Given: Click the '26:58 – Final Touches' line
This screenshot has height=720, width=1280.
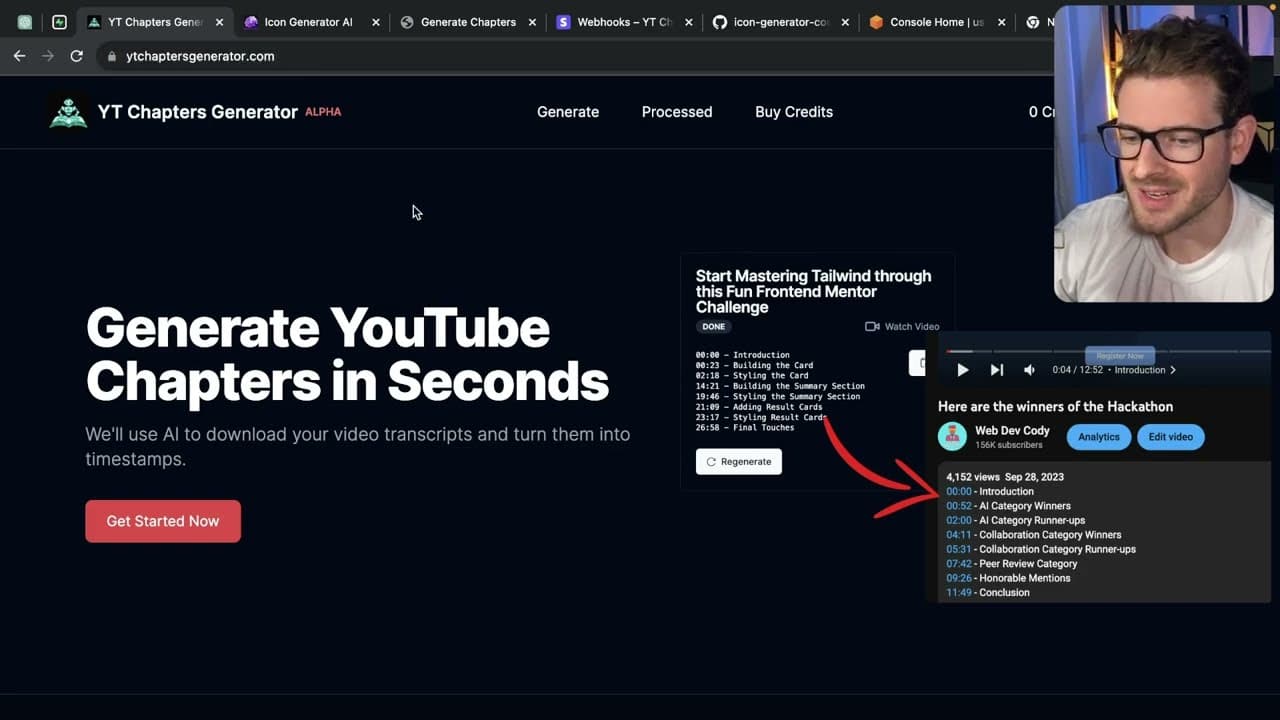Looking at the screenshot, I should [x=745, y=428].
